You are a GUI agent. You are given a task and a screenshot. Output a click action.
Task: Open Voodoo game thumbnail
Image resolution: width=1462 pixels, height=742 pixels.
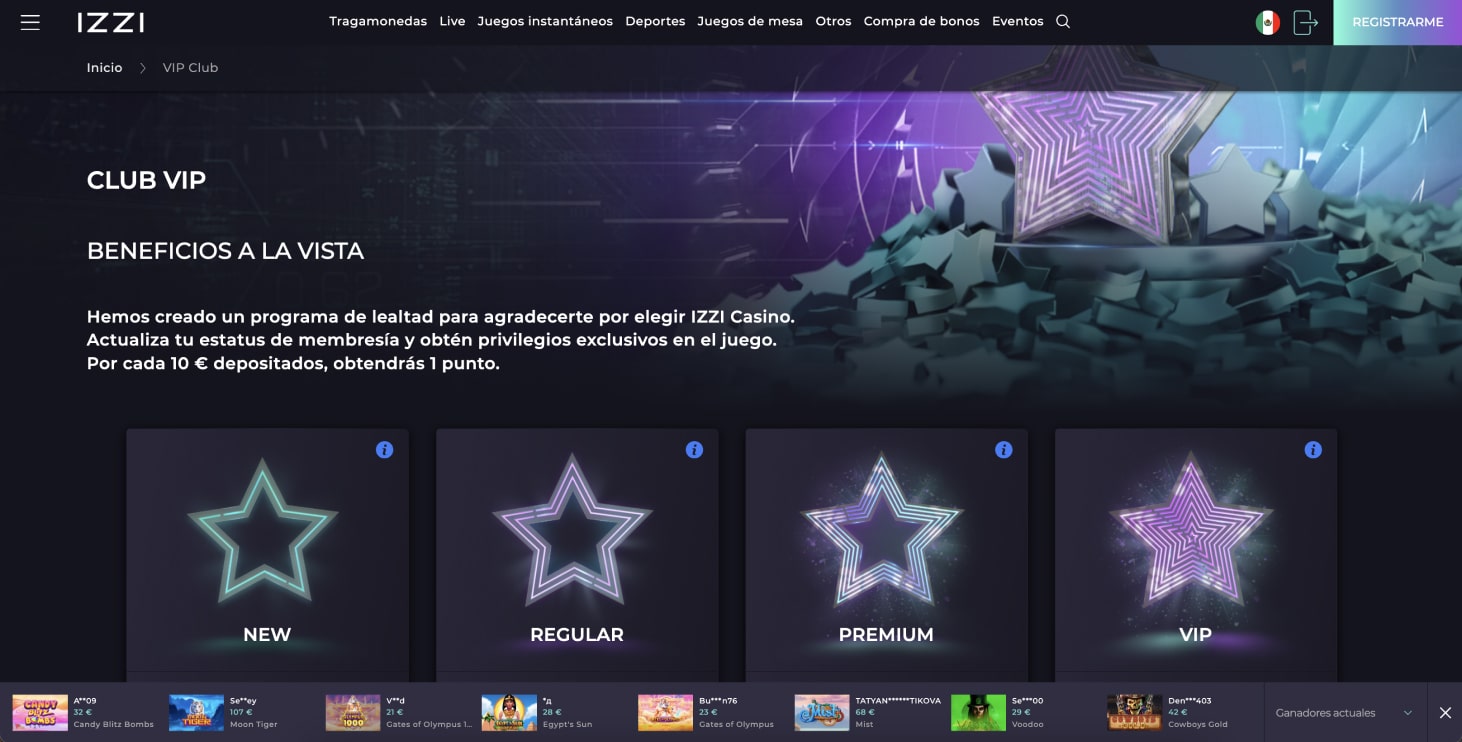[x=978, y=712]
